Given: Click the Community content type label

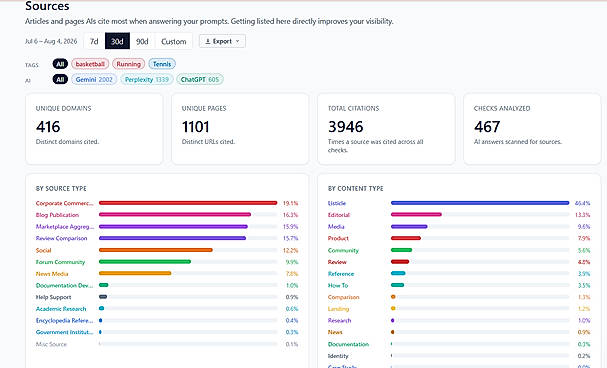Looking at the screenshot, I should click(x=343, y=250).
